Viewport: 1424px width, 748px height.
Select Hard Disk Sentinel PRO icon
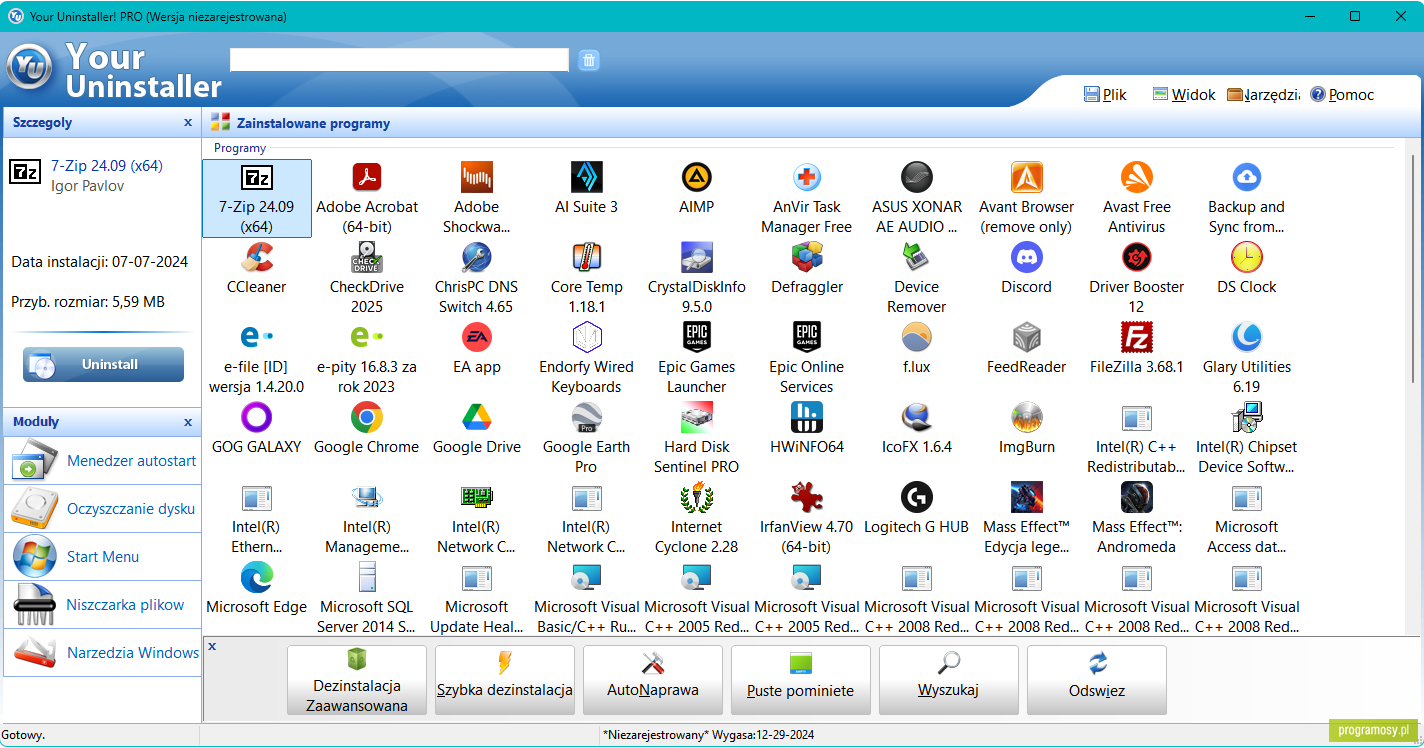(x=697, y=418)
